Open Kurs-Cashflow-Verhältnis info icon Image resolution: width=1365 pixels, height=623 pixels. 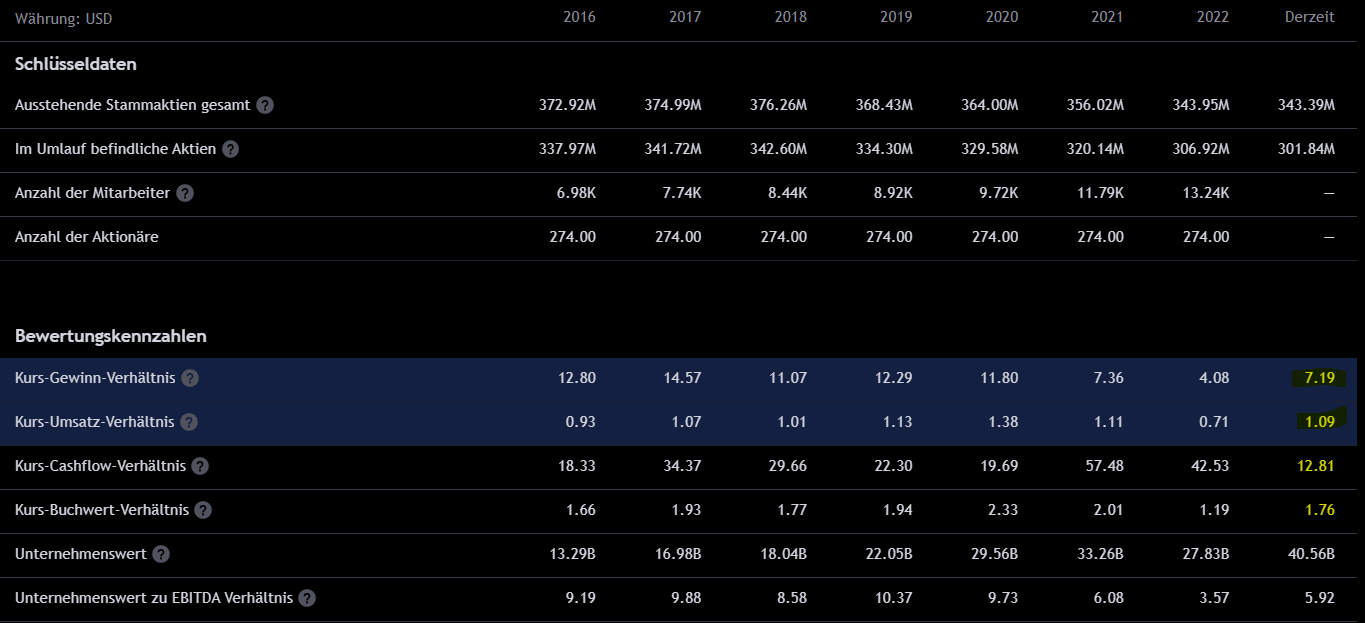coord(200,466)
